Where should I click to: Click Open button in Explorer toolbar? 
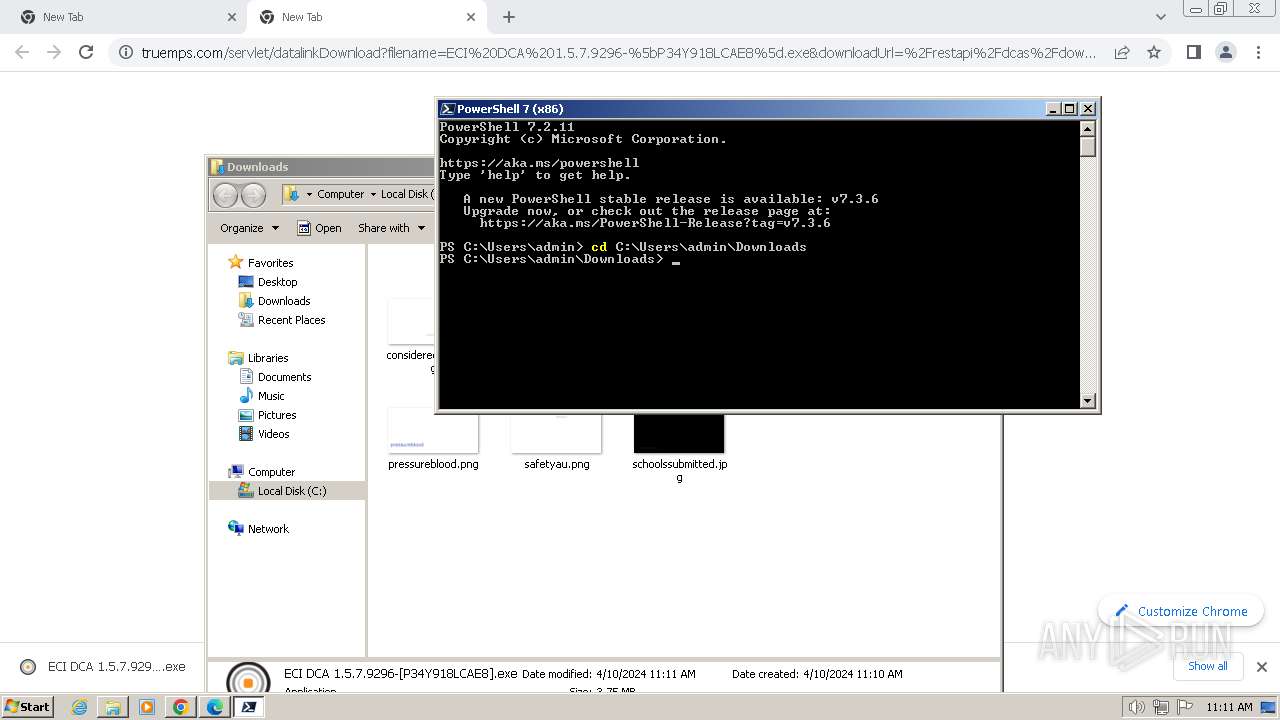(x=319, y=228)
